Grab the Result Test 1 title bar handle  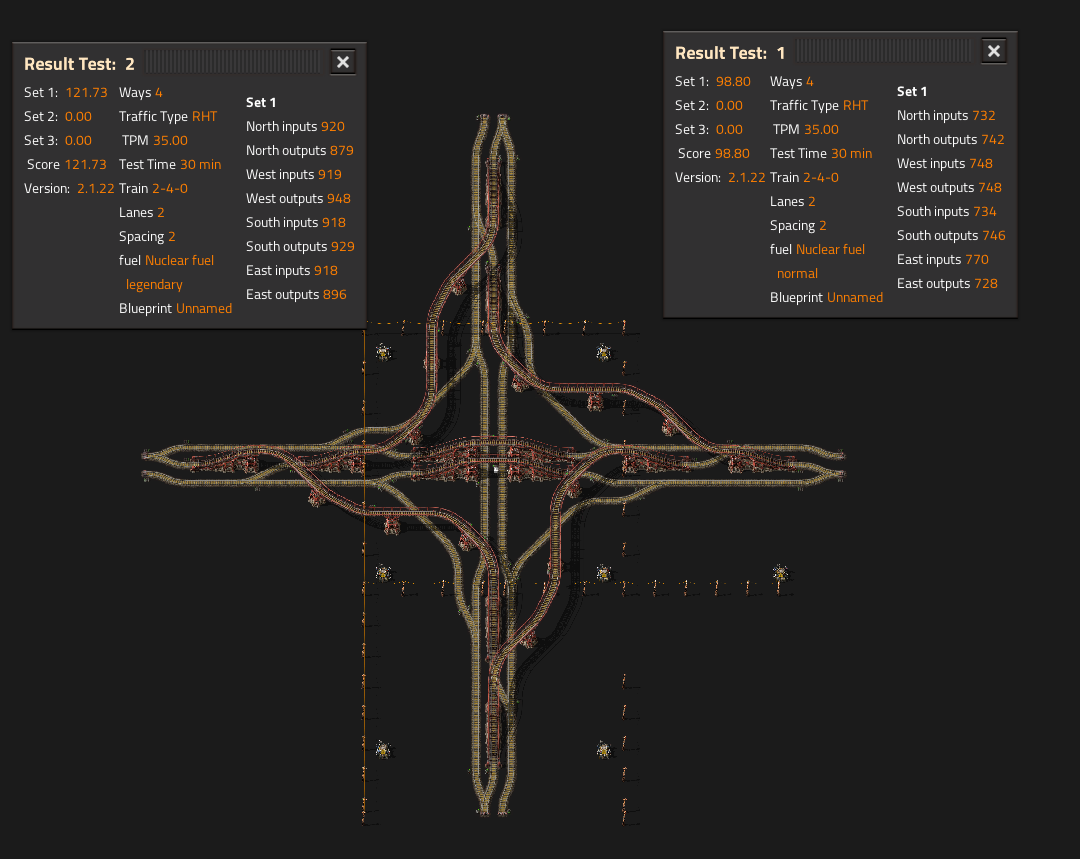click(x=883, y=51)
